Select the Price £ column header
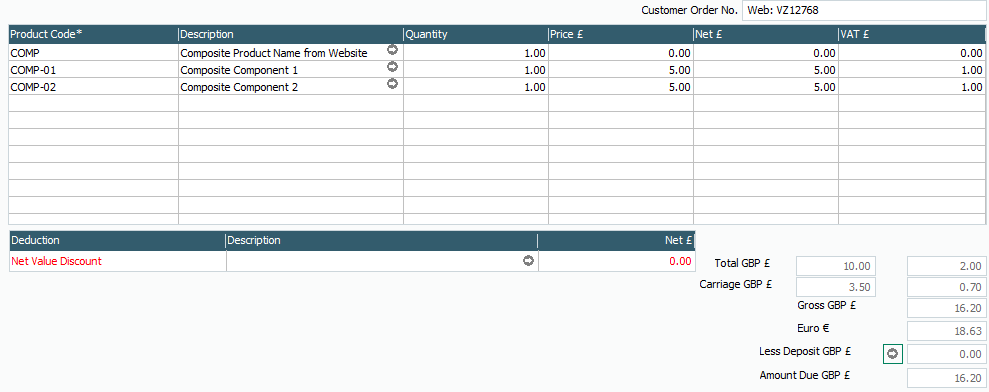 pos(621,34)
